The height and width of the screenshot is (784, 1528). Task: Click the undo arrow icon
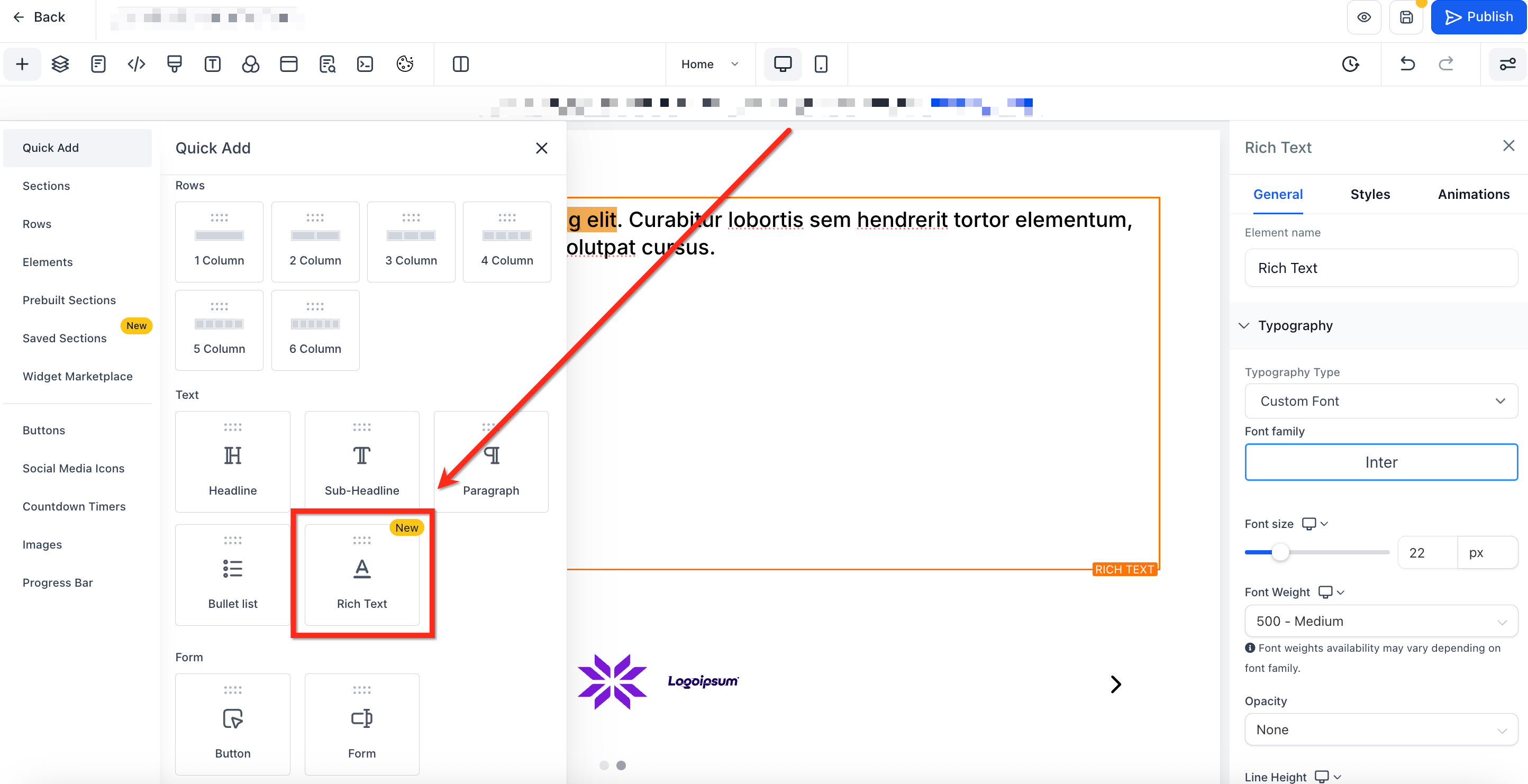pyautogui.click(x=1407, y=64)
